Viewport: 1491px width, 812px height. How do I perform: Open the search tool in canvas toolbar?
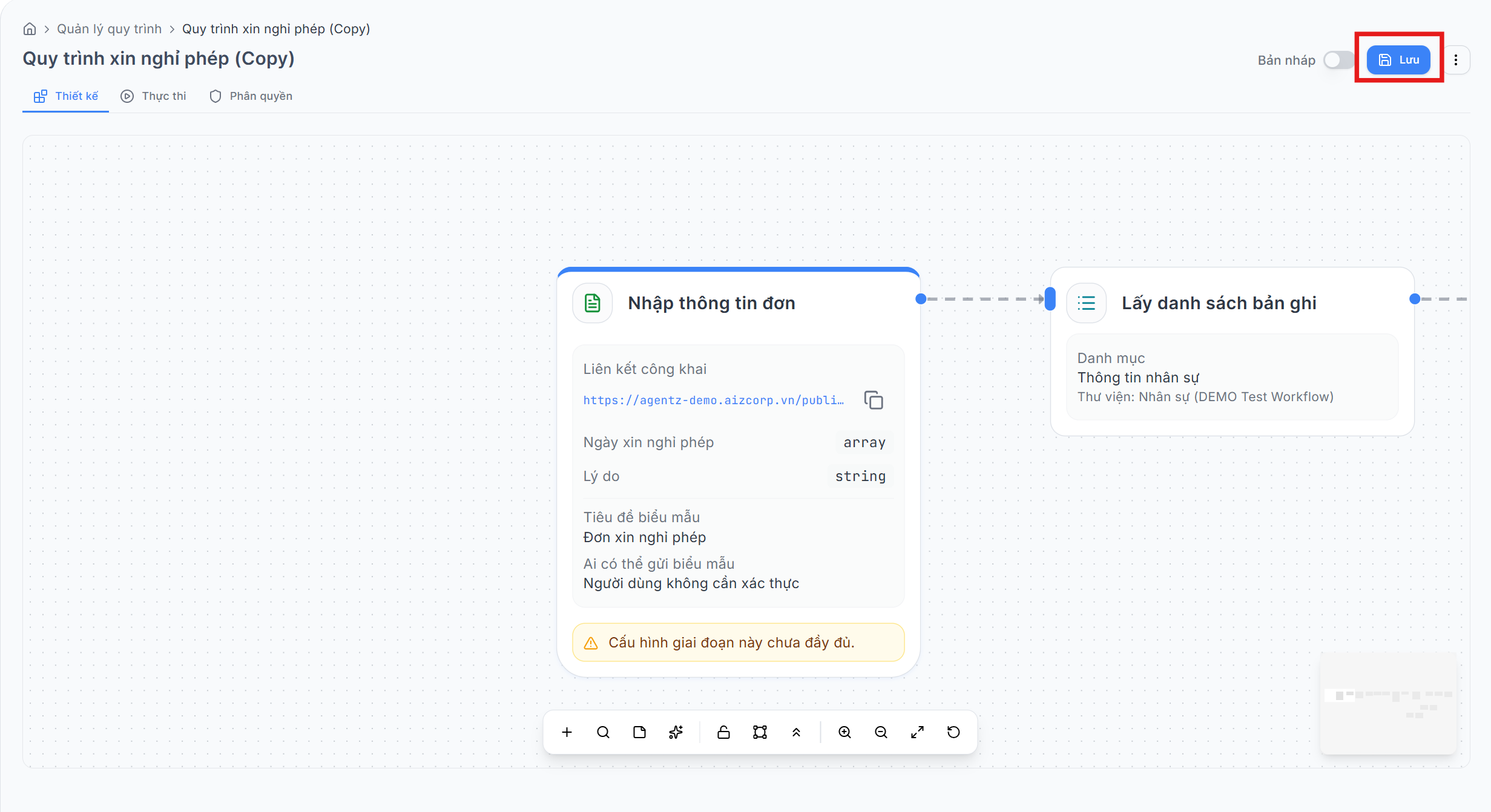[603, 732]
